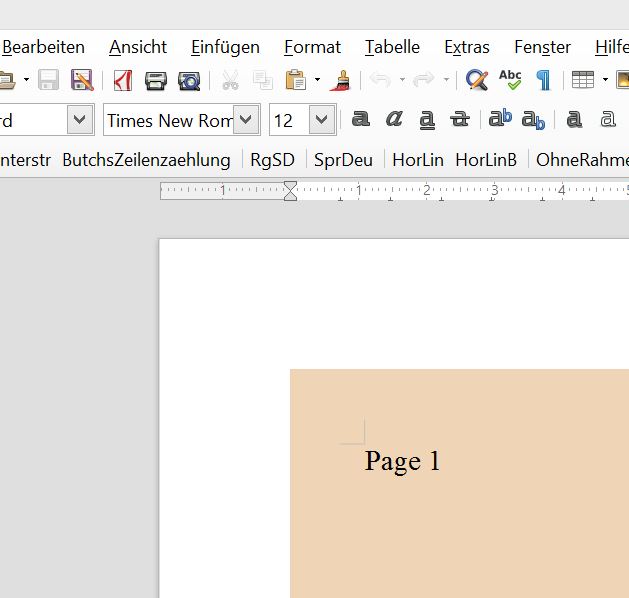Image resolution: width=629 pixels, height=598 pixels.
Task: Export directly as PDF icon
Action: click(x=123, y=80)
